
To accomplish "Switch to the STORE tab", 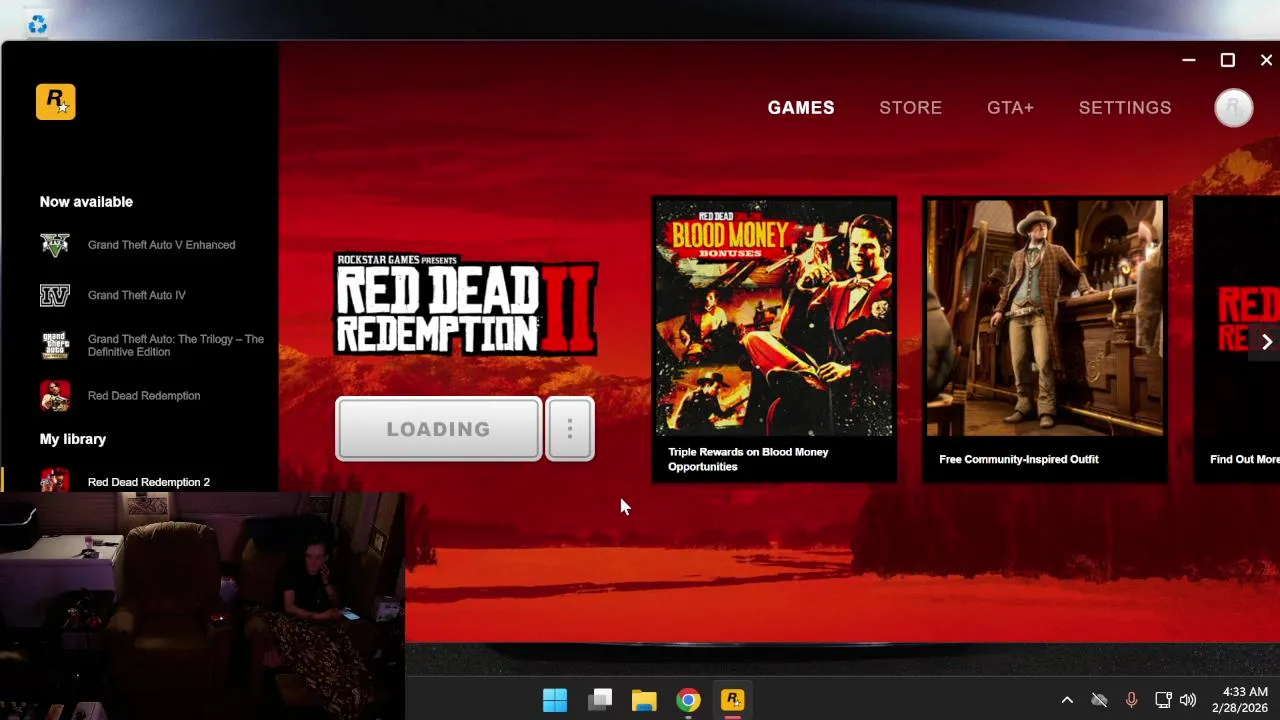I will coord(910,108).
